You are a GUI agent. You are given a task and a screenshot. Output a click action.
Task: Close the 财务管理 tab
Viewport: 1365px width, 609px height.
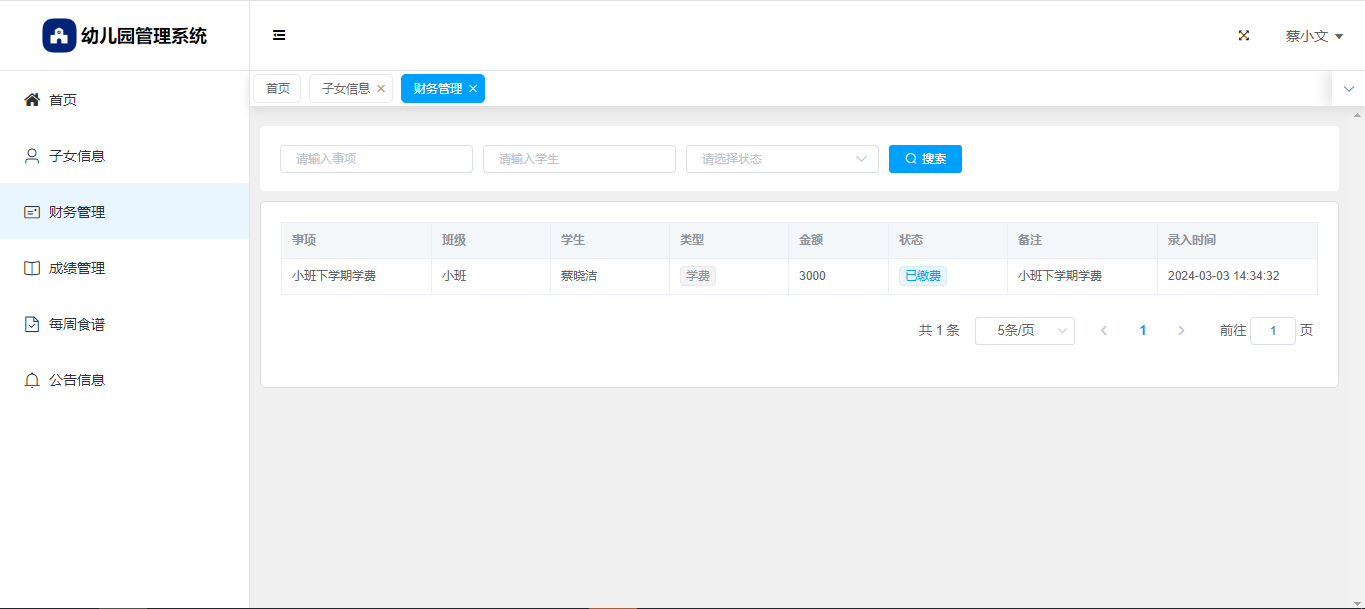coord(473,89)
